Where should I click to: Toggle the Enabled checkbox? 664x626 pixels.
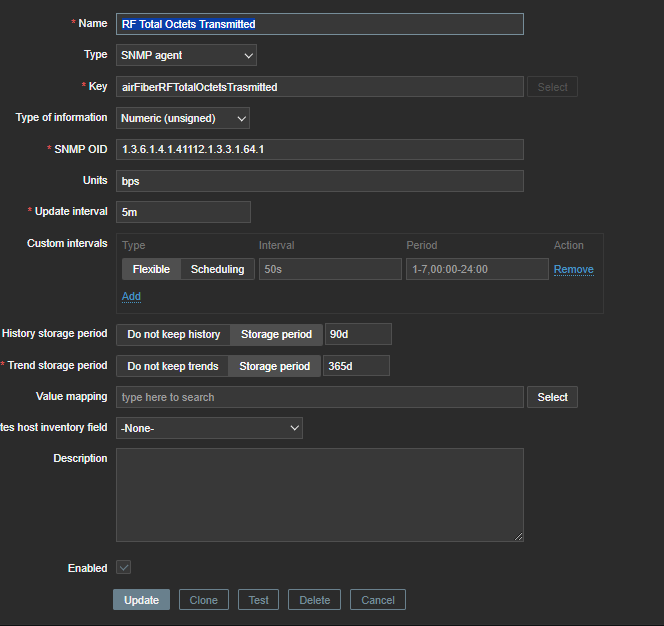(x=124, y=568)
